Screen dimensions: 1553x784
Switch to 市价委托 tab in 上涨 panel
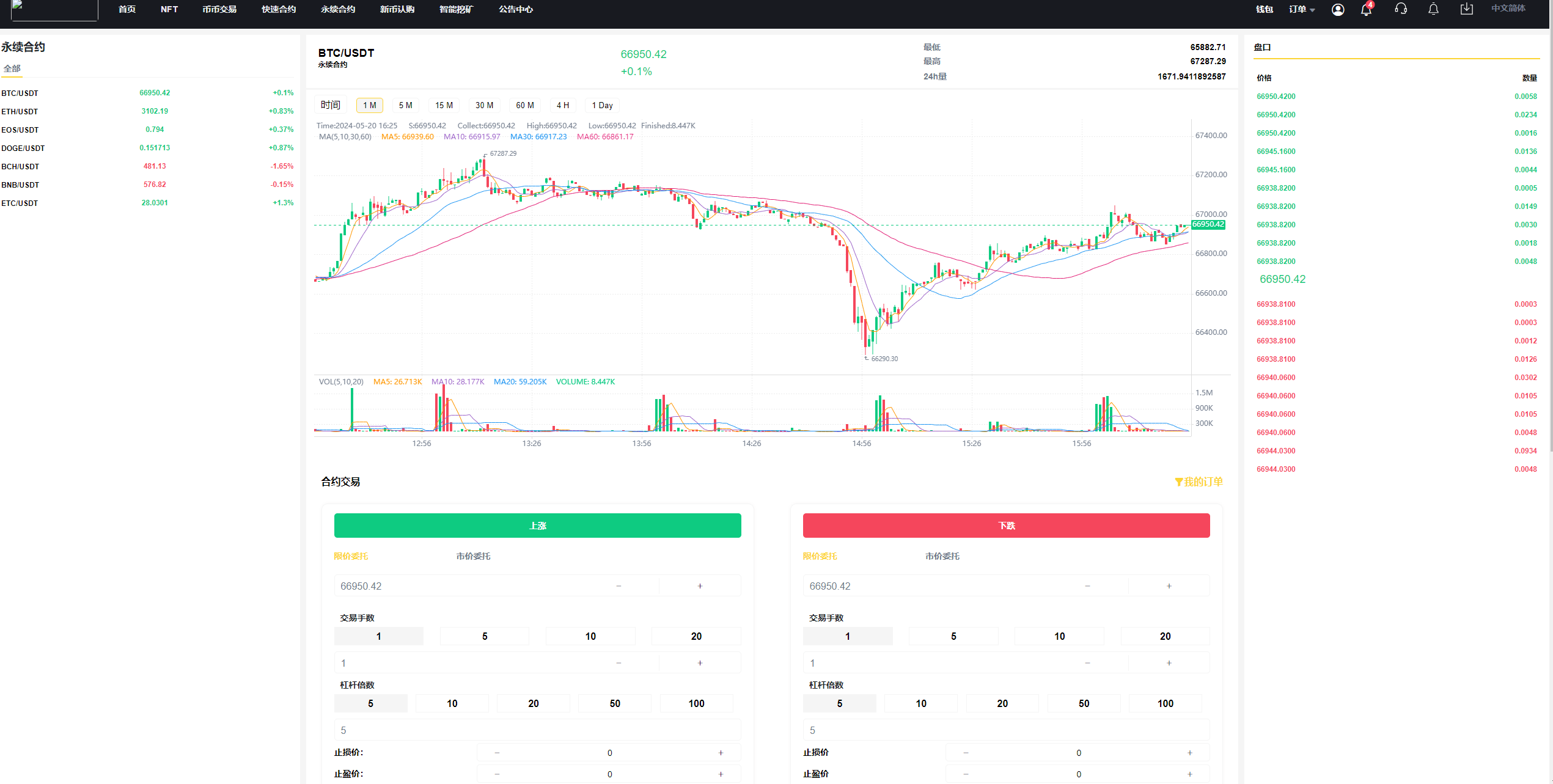(473, 556)
